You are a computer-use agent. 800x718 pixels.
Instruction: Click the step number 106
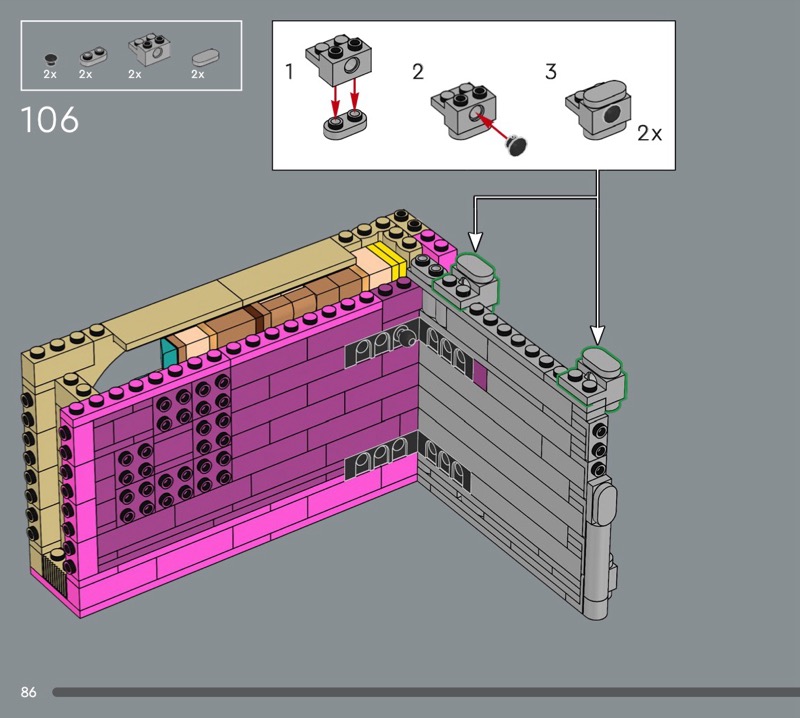click(49, 121)
